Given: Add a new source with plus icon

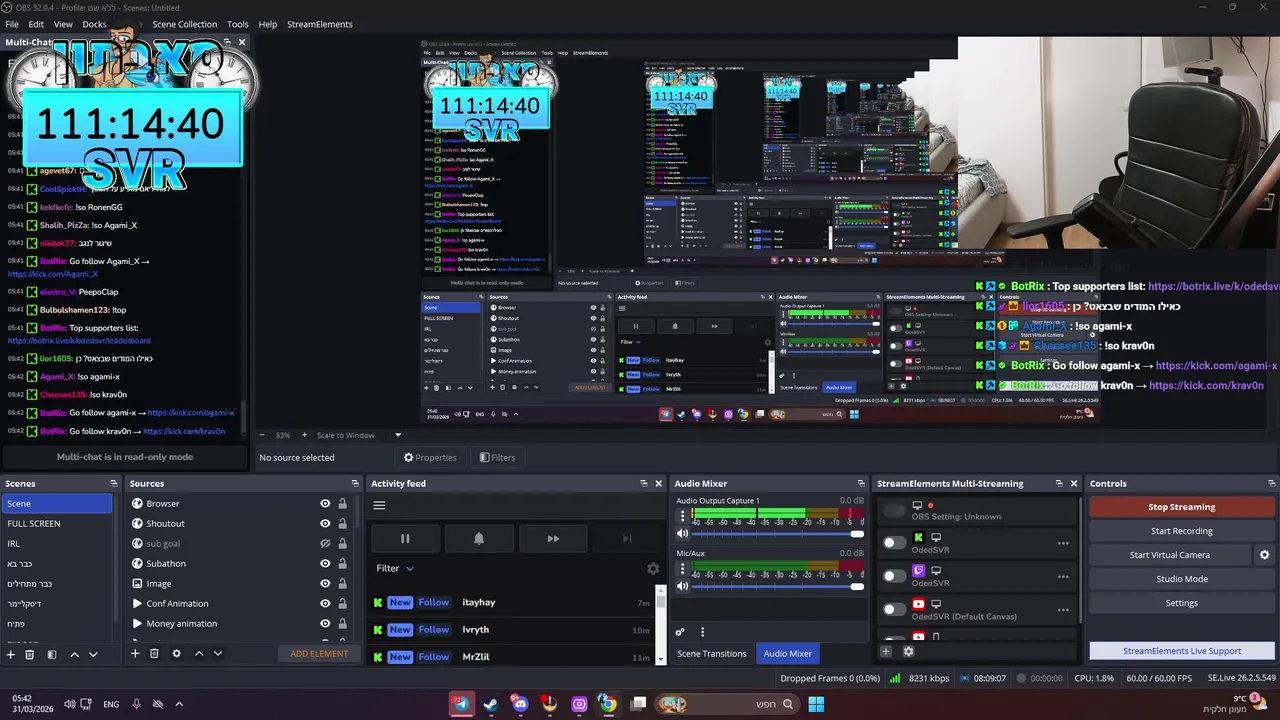Looking at the screenshot, I should pos(135,654).
